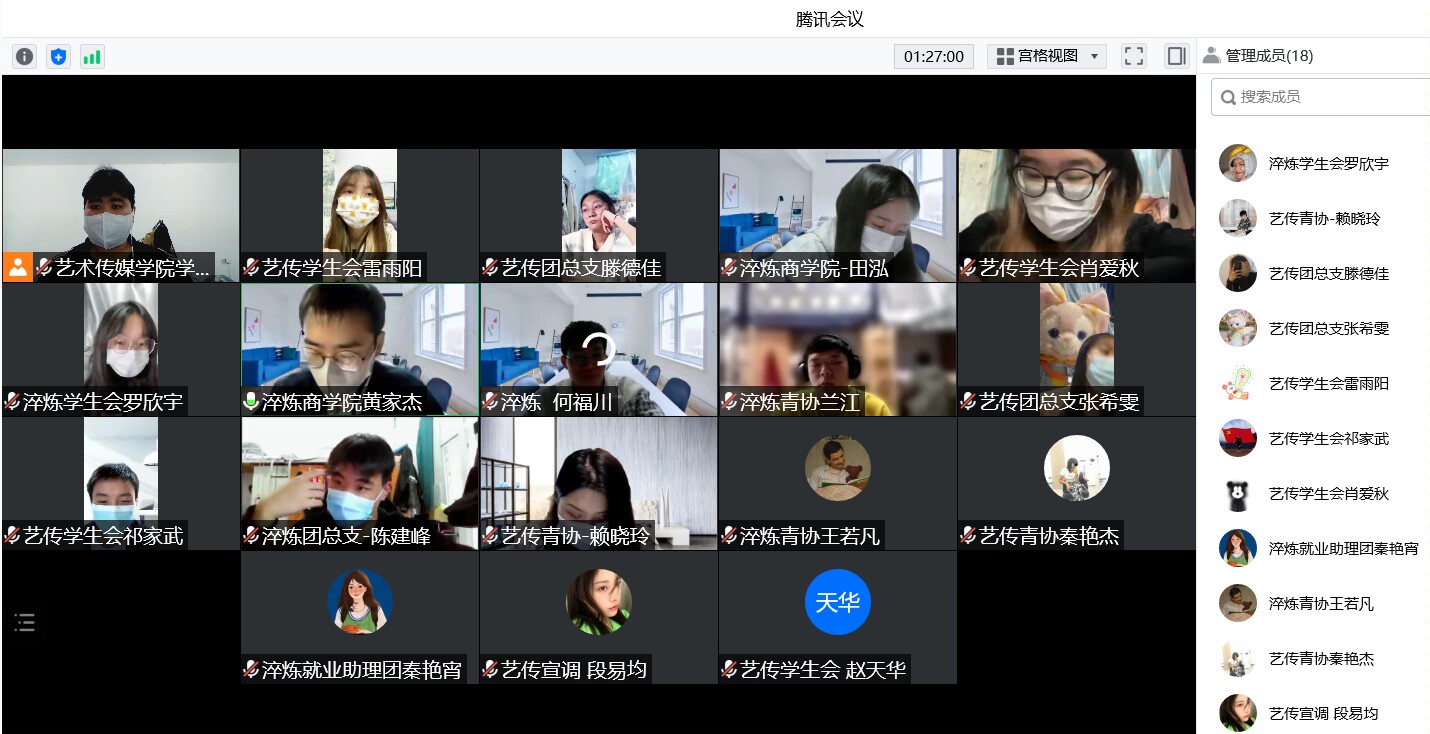Screen dimensions: 1430x734
Task: Click the orange host icon on first video tile
Action: pyautogui.click(x=18, y=267)
